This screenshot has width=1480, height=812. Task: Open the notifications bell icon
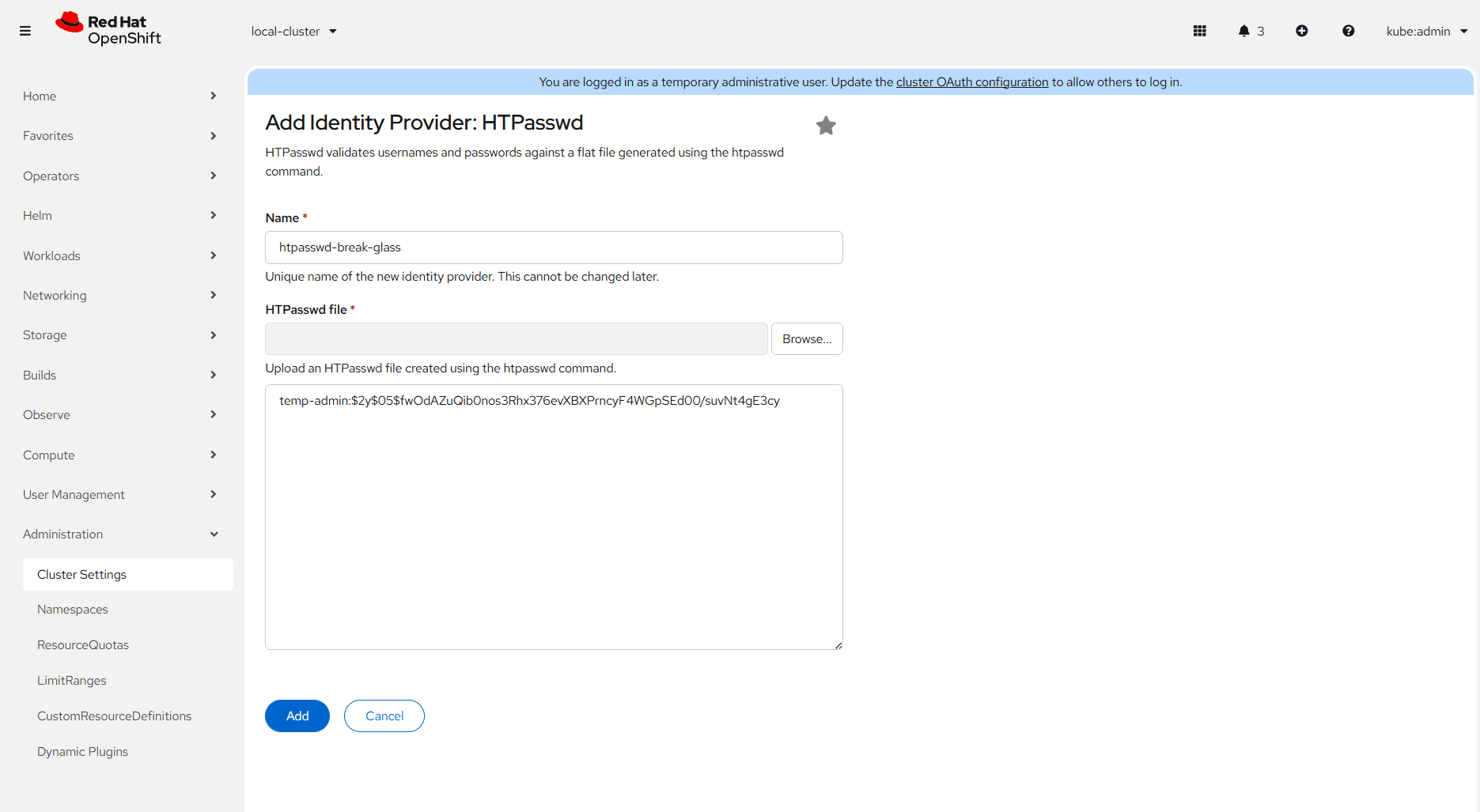coord(1244,31)
